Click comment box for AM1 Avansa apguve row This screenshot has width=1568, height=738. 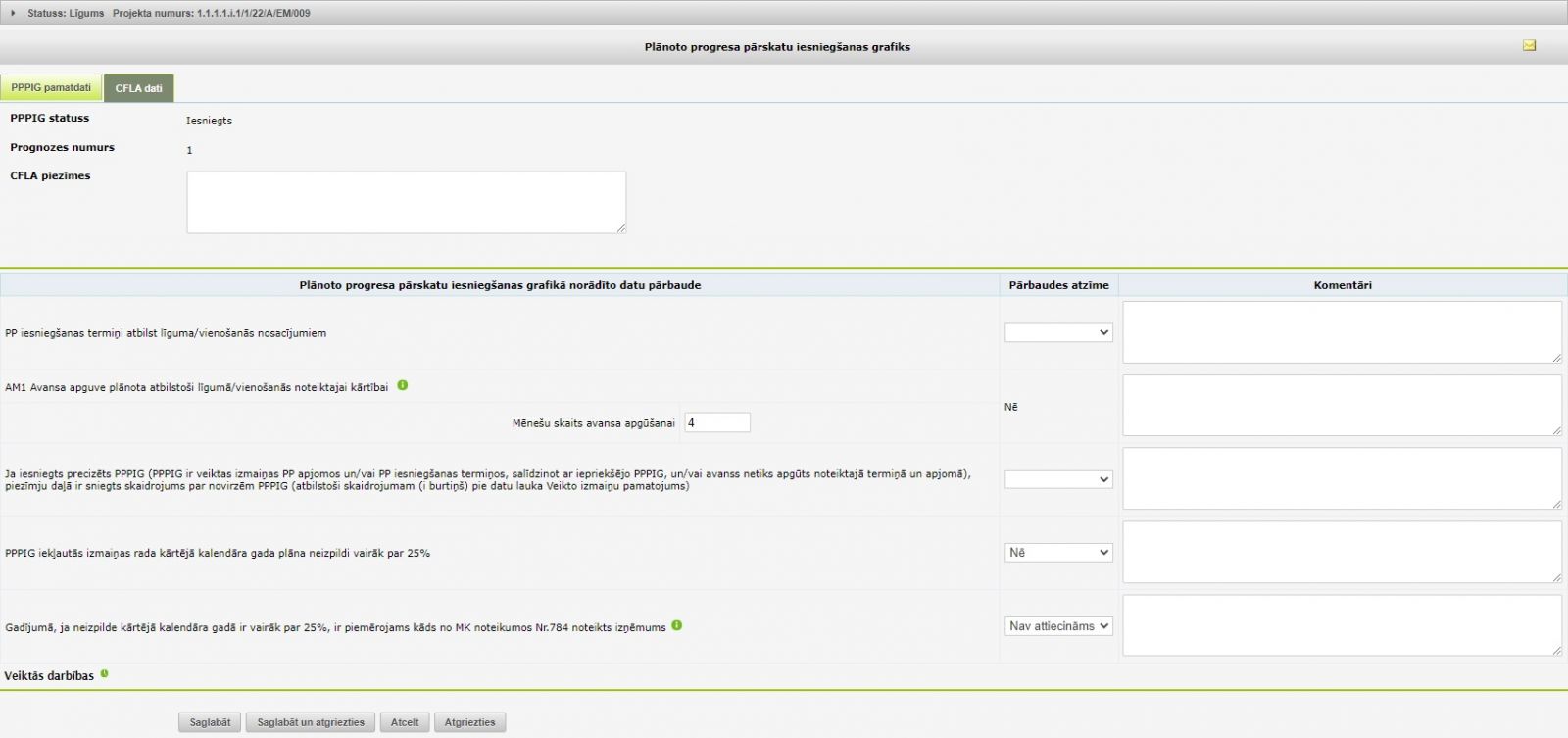(x=1342, y=405)
